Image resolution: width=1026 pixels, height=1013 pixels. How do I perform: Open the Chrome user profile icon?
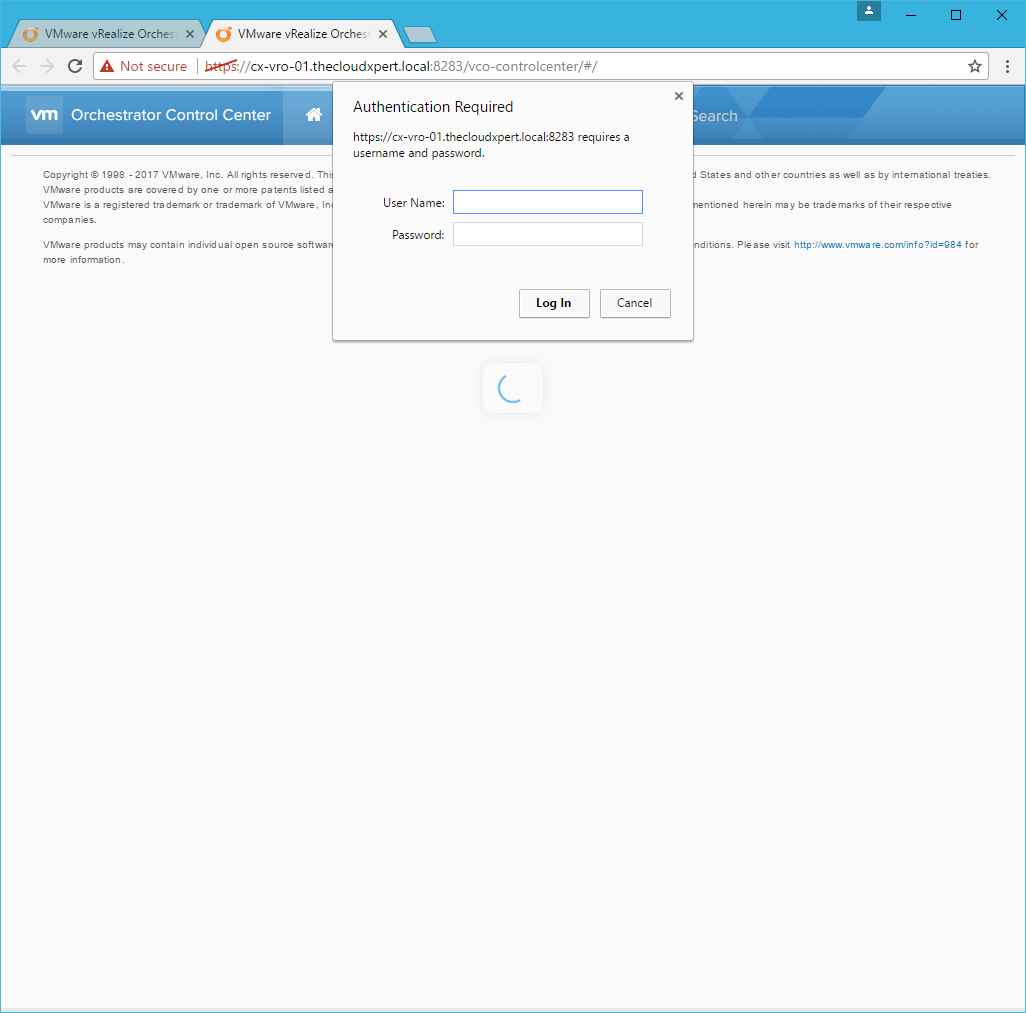click(868, 11)
